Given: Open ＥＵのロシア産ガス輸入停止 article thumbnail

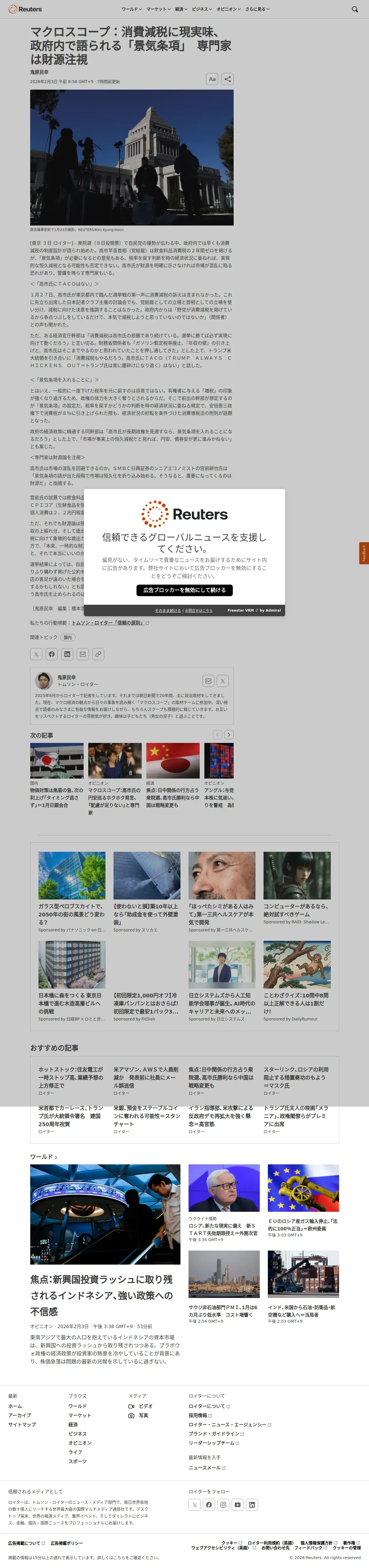Looking at the screenshot, I should pyautogui.click(x=303, y=1188).
